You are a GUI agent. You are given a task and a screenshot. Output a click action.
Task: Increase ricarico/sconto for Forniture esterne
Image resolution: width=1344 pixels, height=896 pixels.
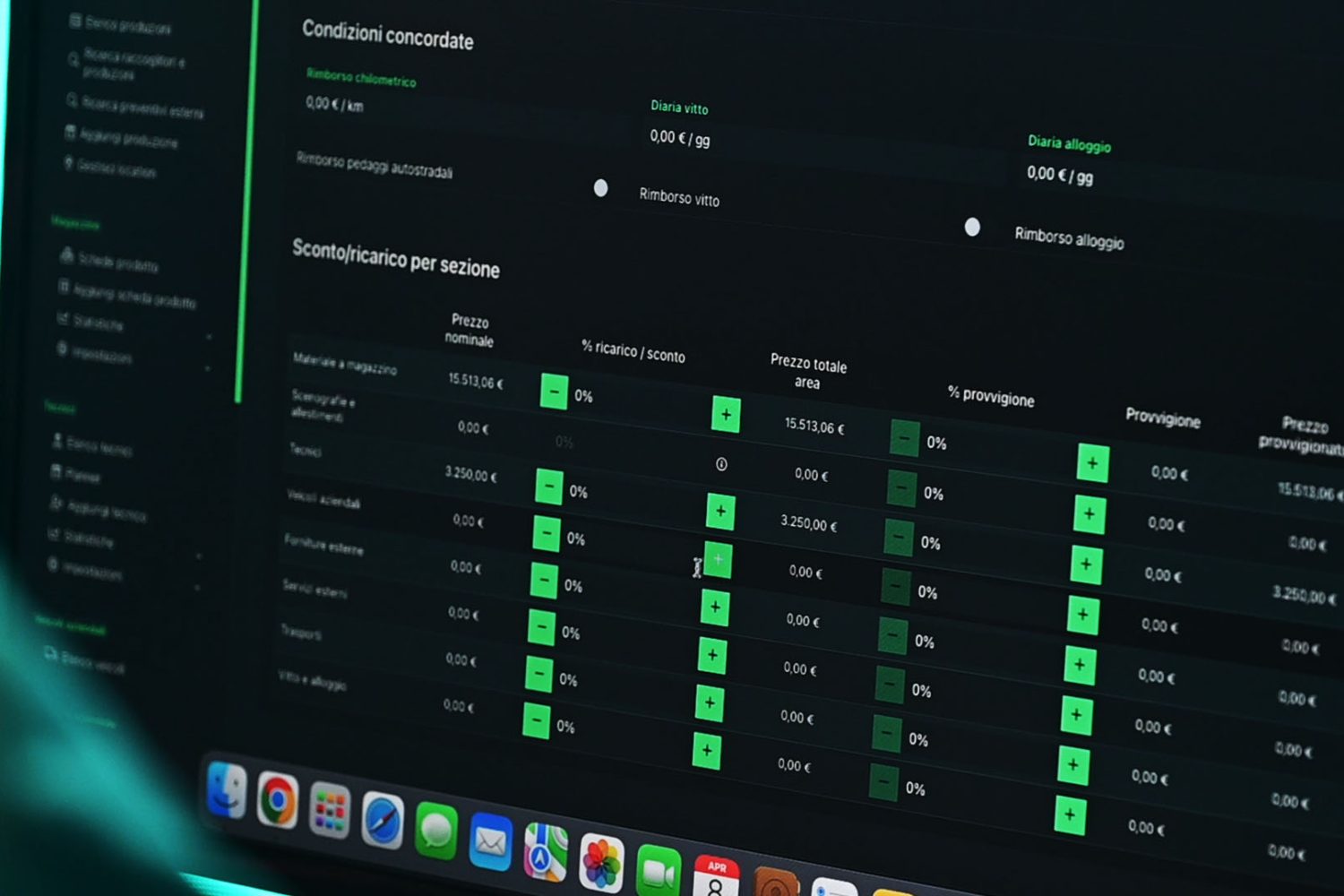pyautogui.click(x=715, y=607)
